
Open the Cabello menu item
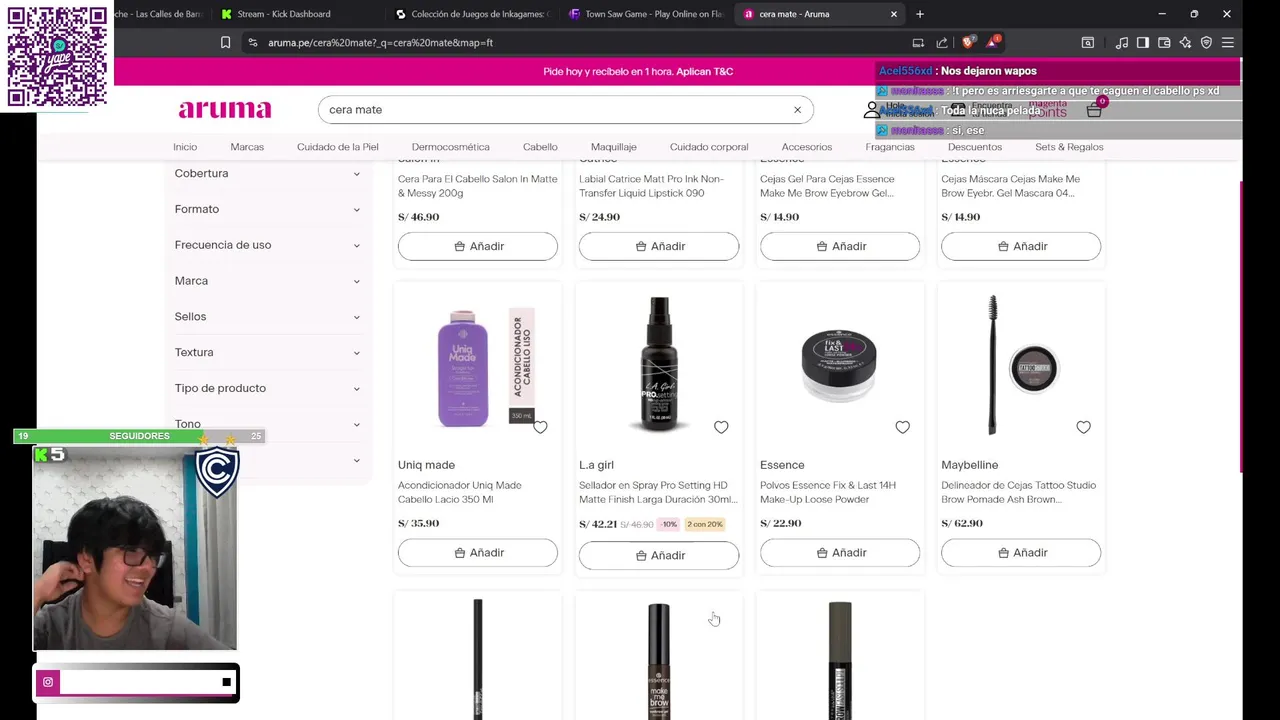[540, 147]
